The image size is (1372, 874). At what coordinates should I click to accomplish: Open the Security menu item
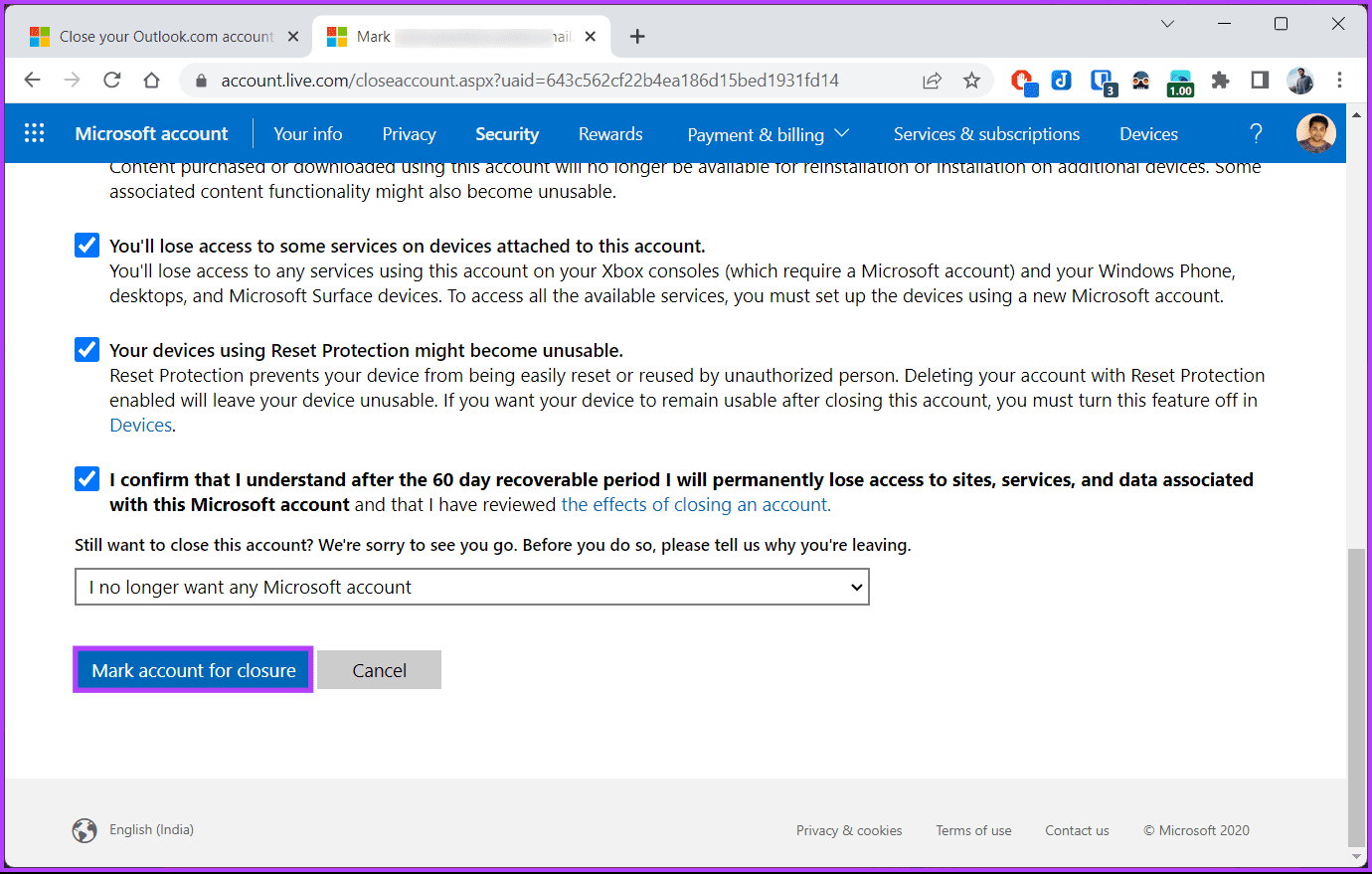[507, 134]
